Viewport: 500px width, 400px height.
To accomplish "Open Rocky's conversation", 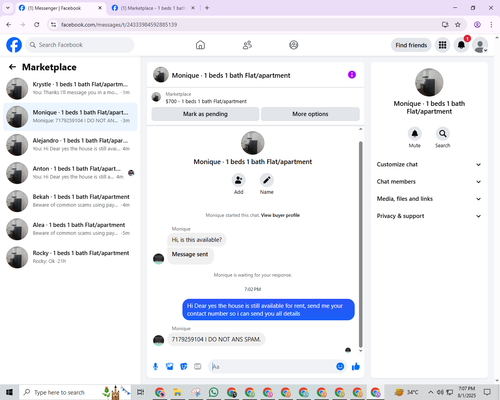I will (x=70, y=257).
